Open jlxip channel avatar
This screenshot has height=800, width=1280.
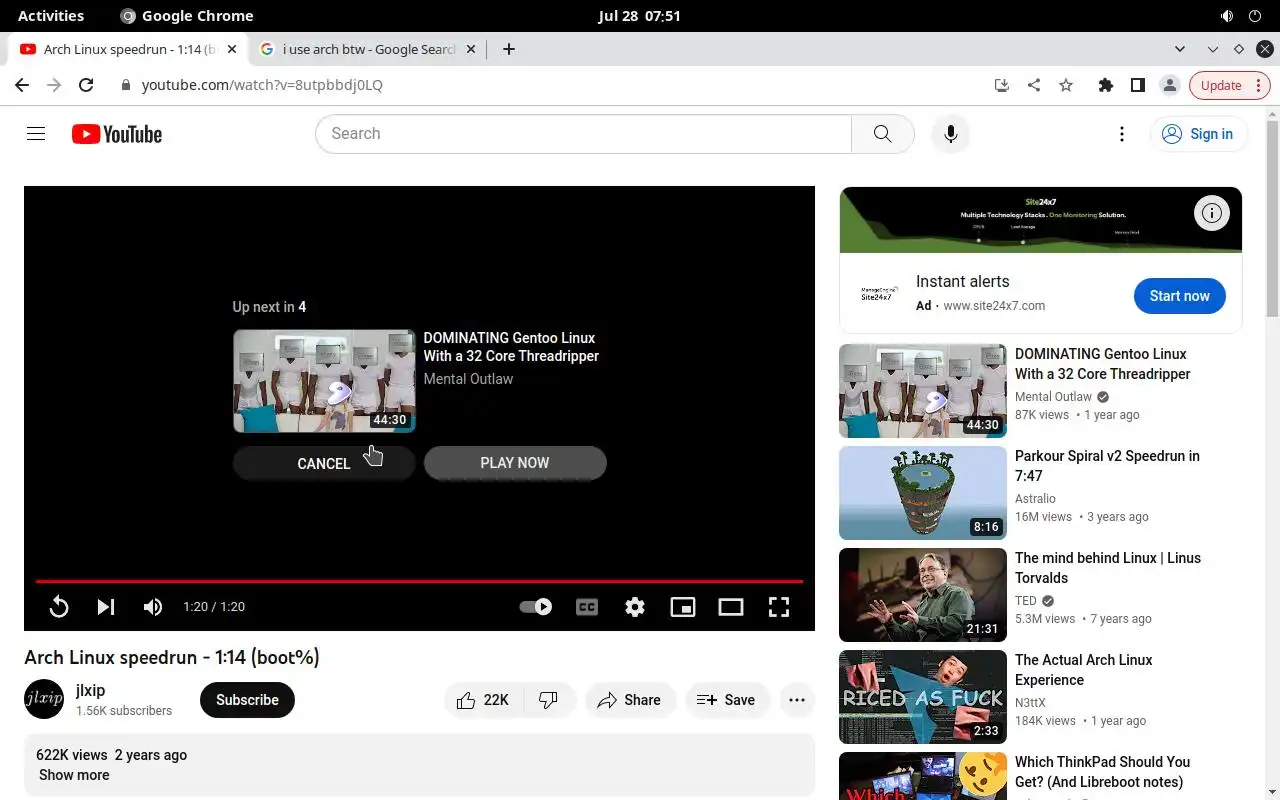pos(44,699)
